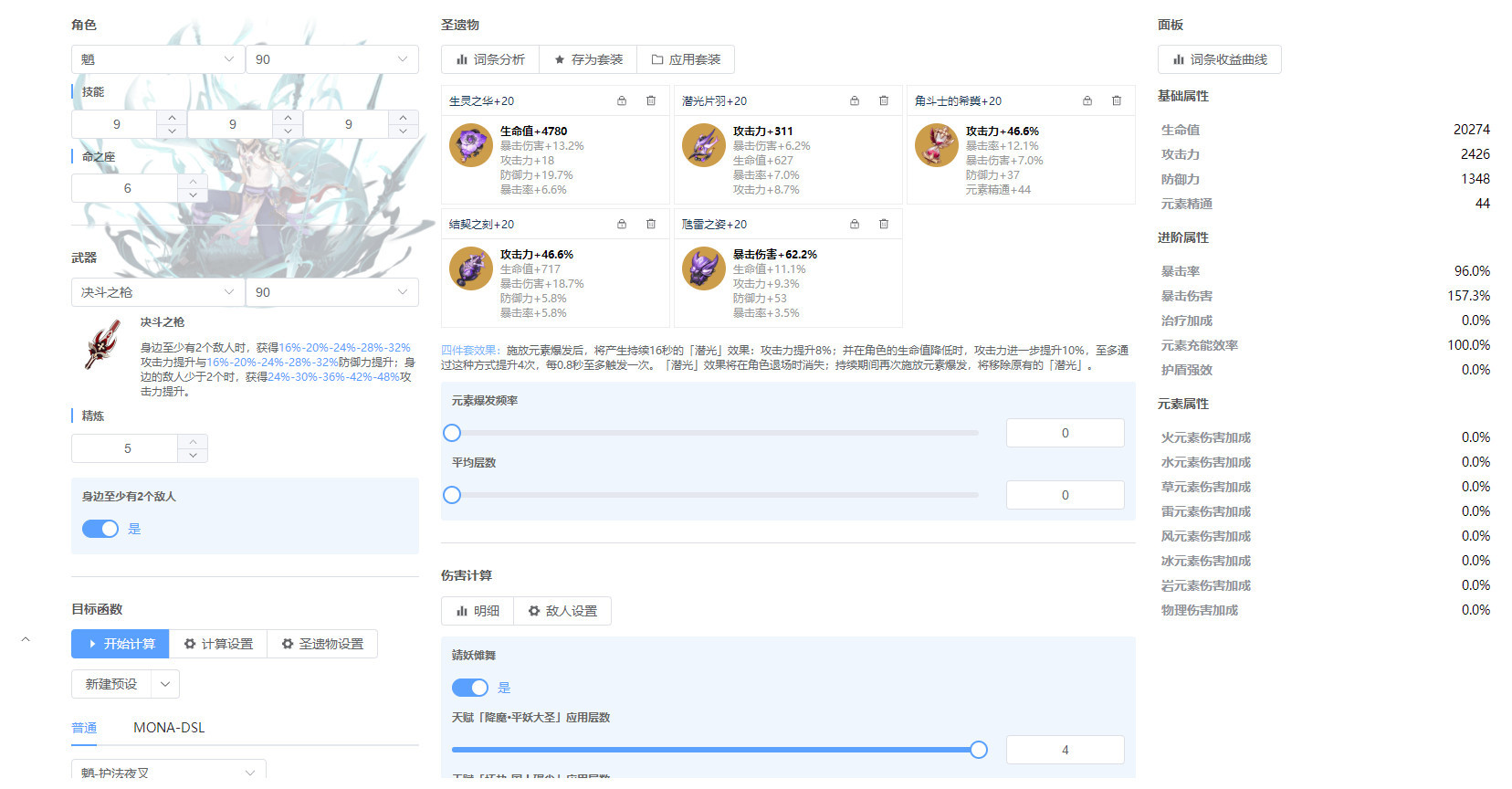Start calculation with 开始计算
This screenshot has width=1512, height=789.
click(x=121, y=644)
